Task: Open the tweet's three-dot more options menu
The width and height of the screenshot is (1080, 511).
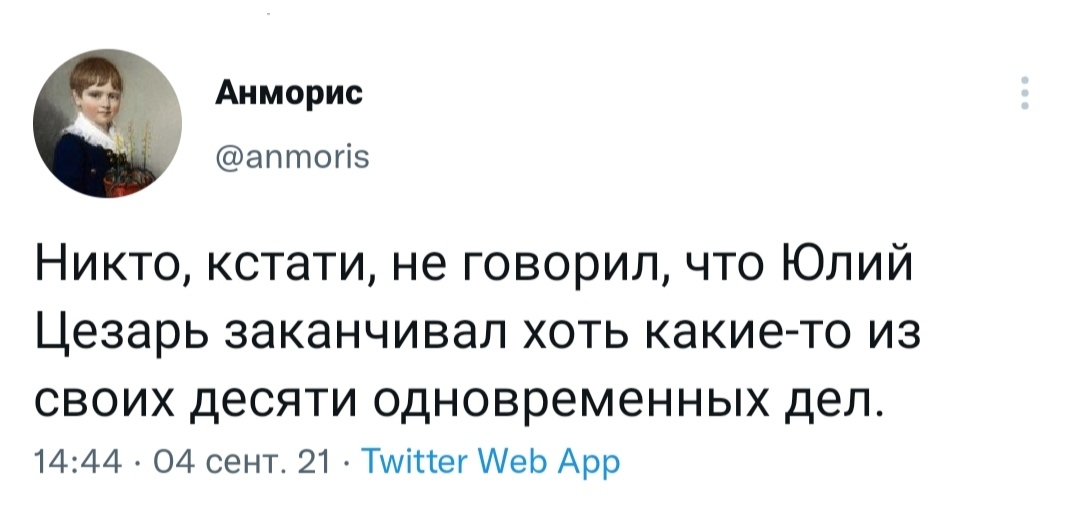Action: click(x=1024, y=92)
